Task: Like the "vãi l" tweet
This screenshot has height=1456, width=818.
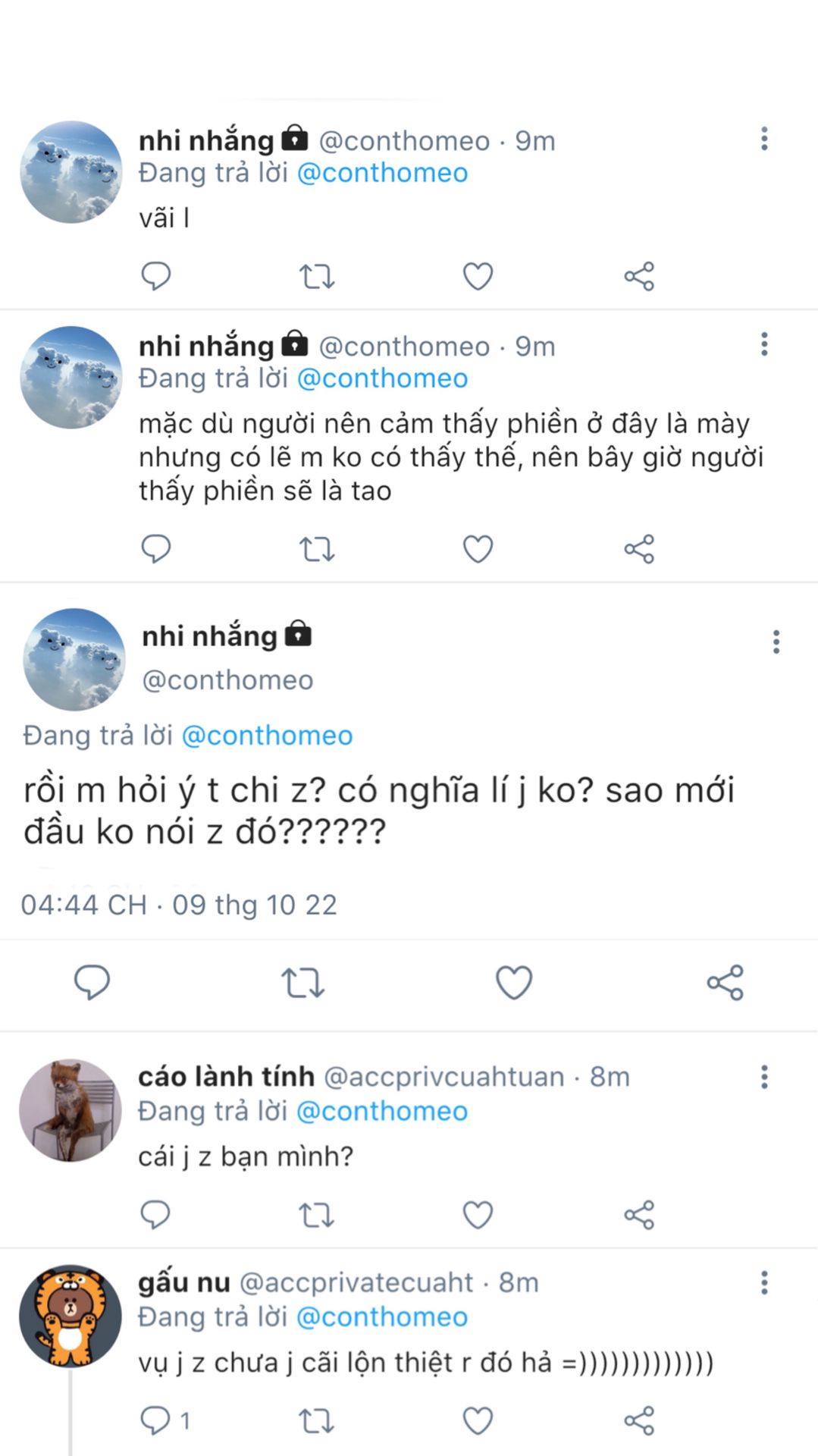Action: [x=478, y=276]
